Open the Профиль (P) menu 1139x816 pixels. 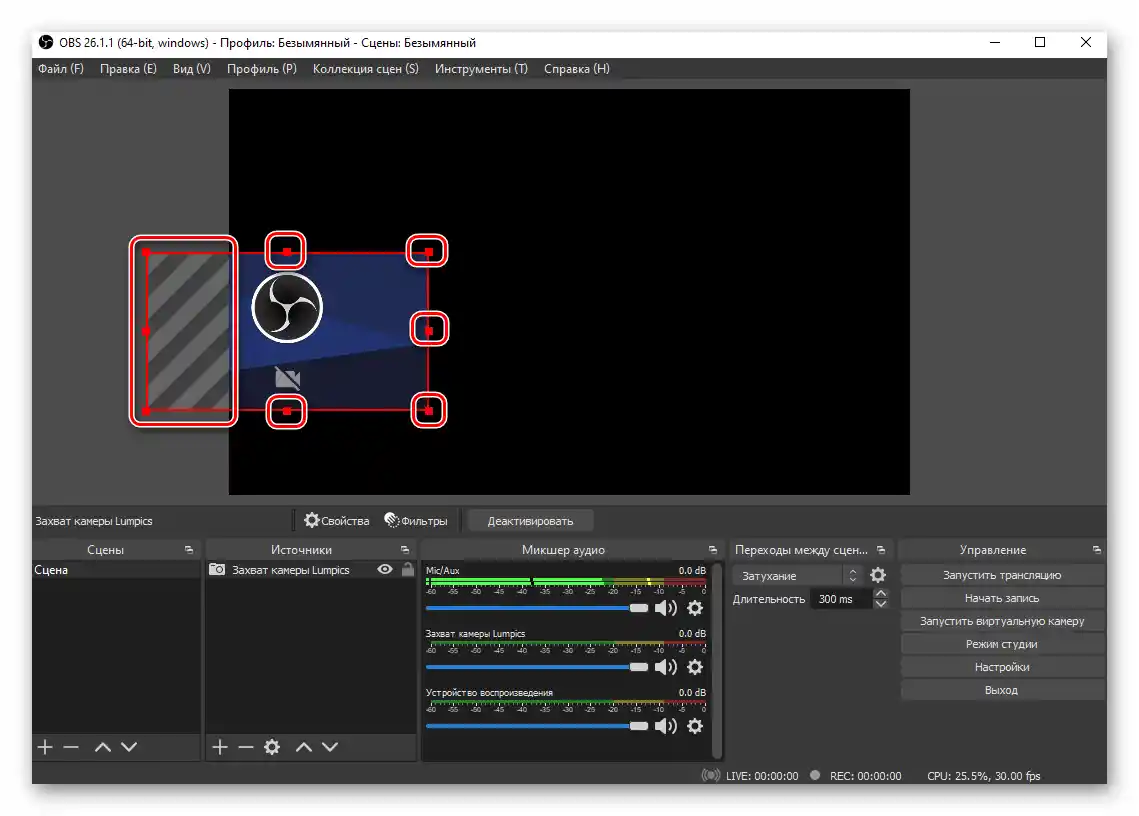click(x=262, y=69)
